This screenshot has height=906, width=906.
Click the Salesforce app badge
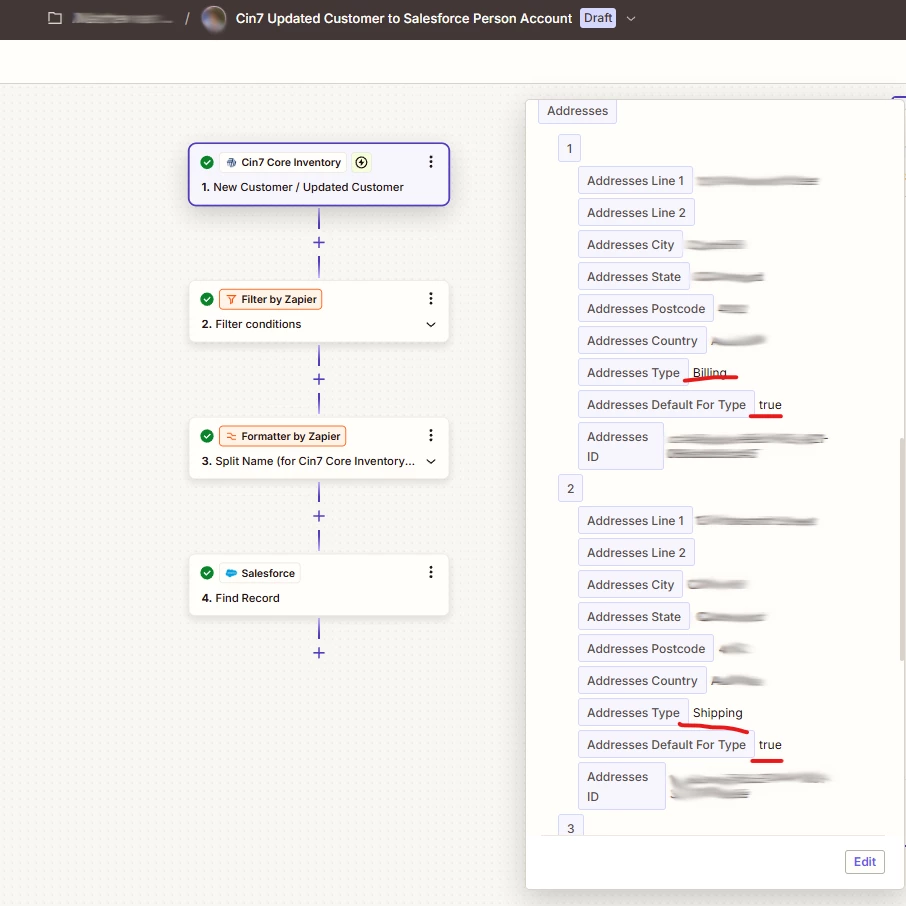pos(260,573)
